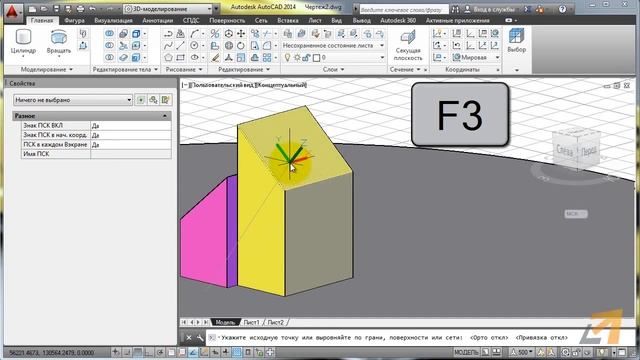The image size is (640, 360).
Task: Click the search binoculars icon
Action: tap(455, 9)
